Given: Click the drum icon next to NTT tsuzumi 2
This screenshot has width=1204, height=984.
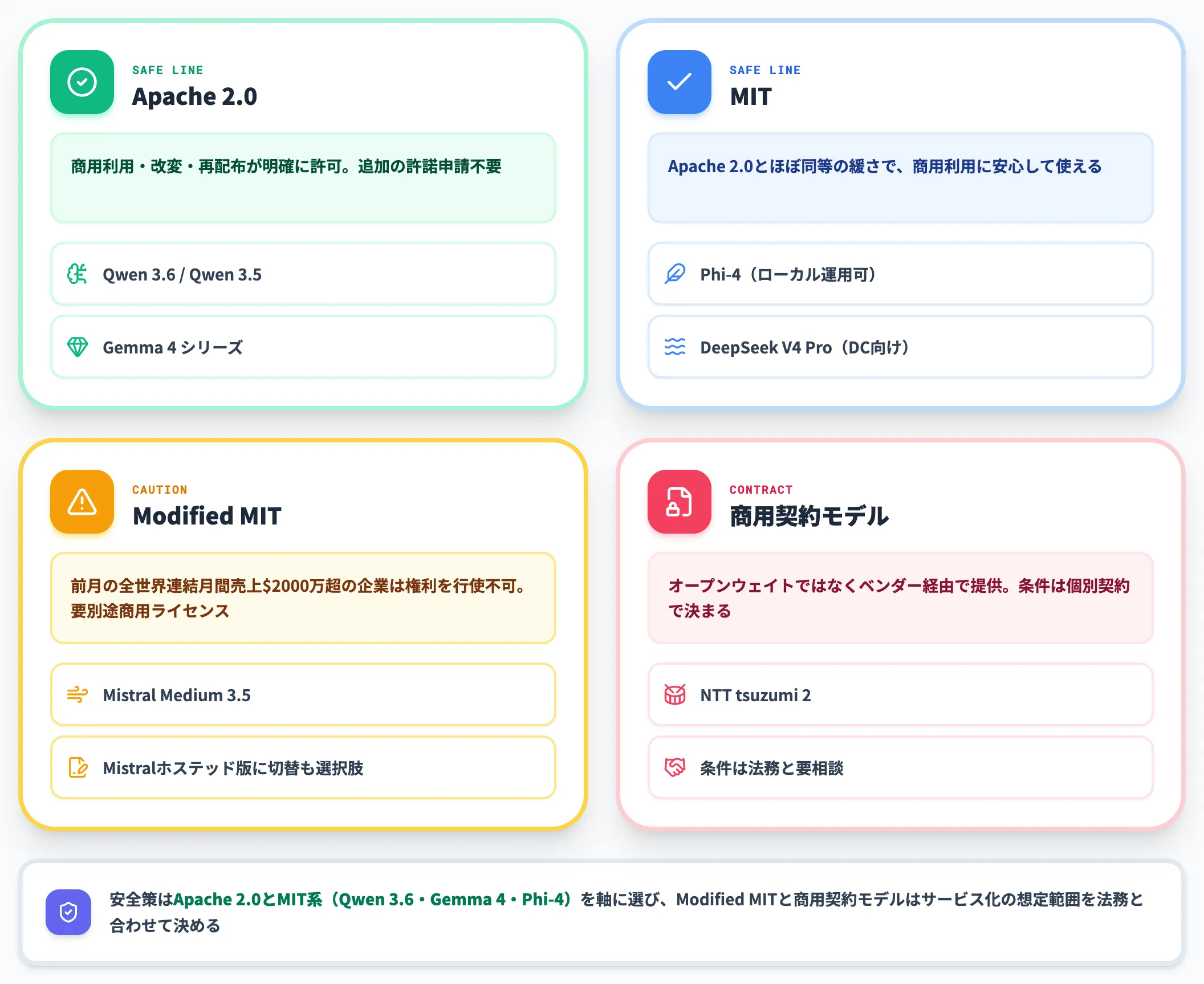Looking at the screenshot, I should click(675, 695).
